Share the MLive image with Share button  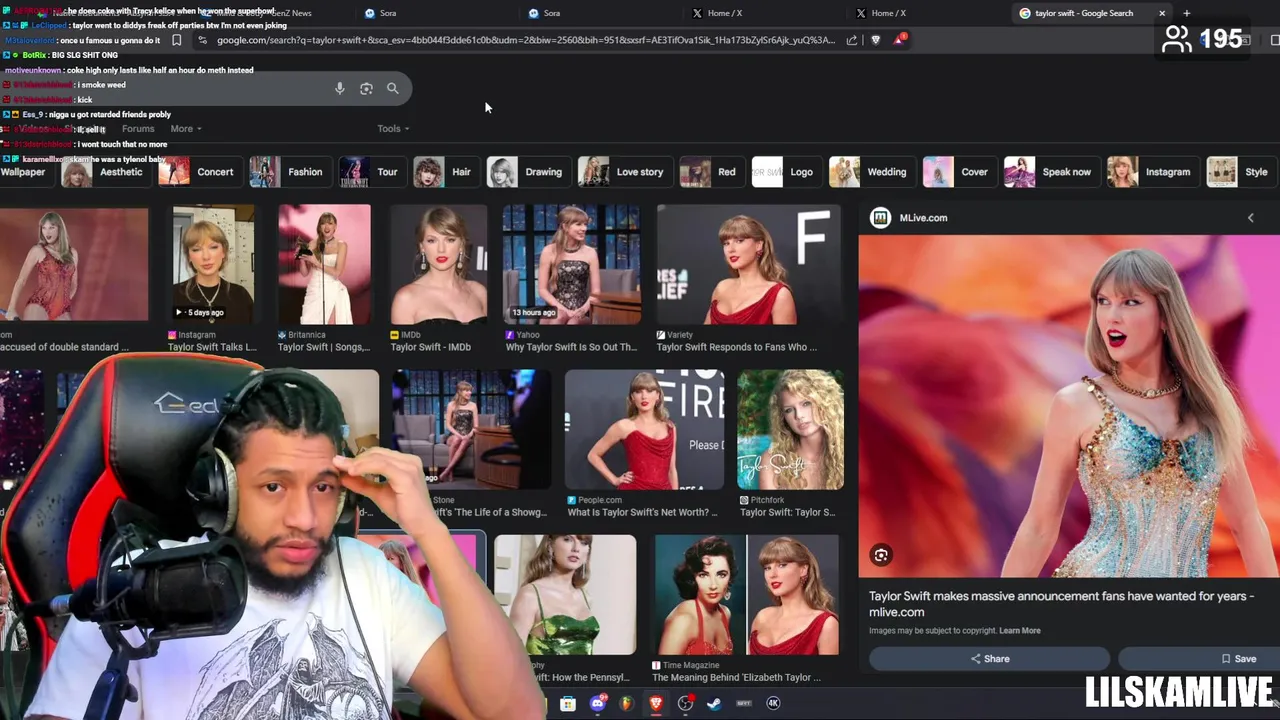coord(990,659)
